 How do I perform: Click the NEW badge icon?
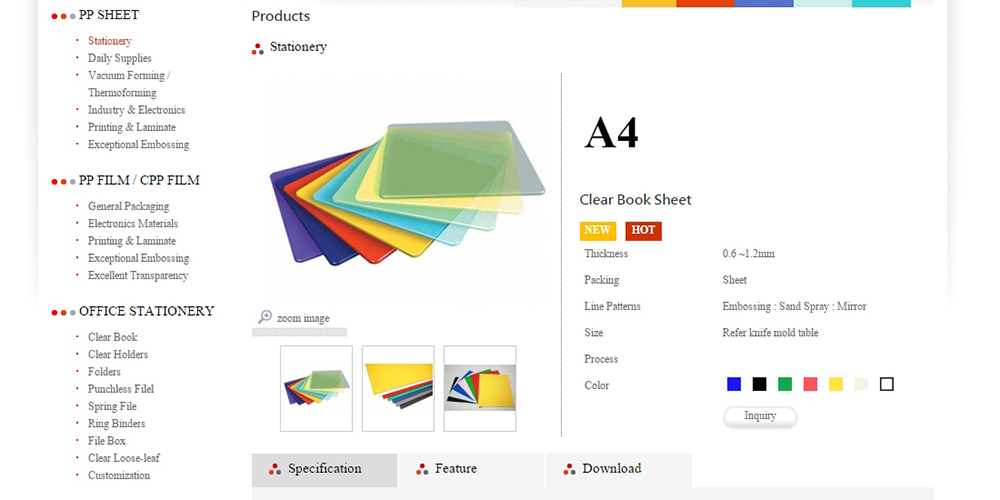tap(598, 231)
